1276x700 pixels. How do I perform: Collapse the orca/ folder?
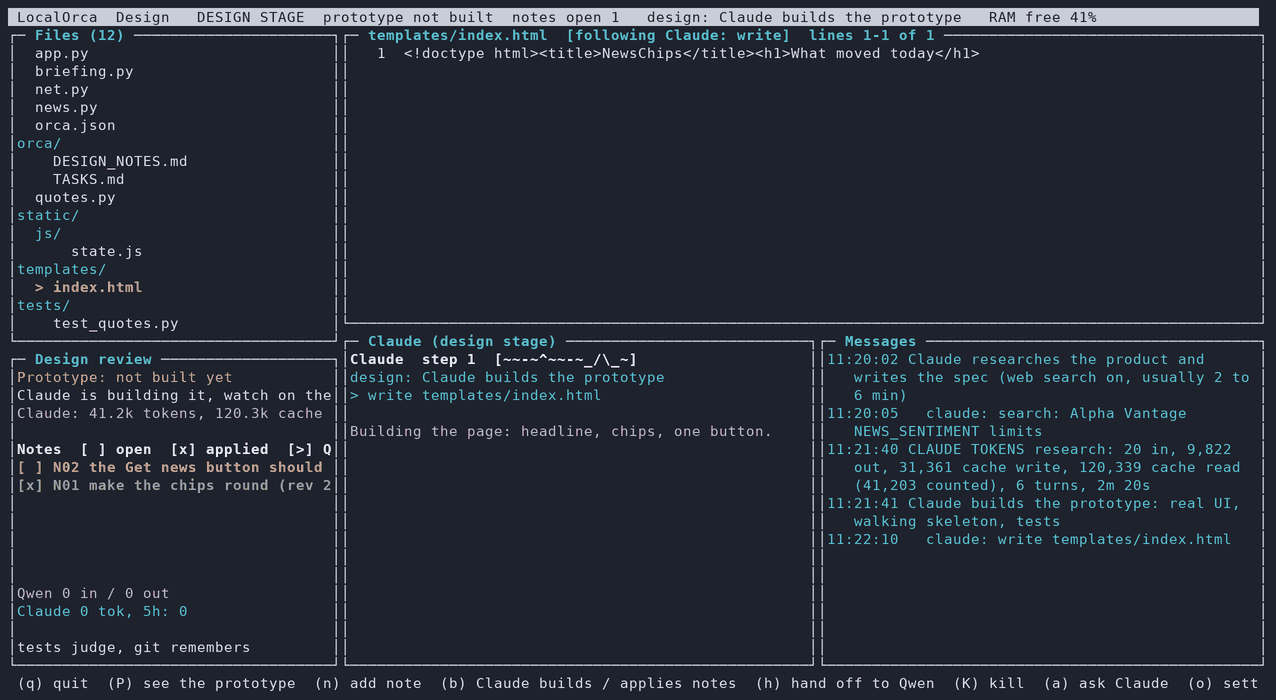tap(39, 143)
